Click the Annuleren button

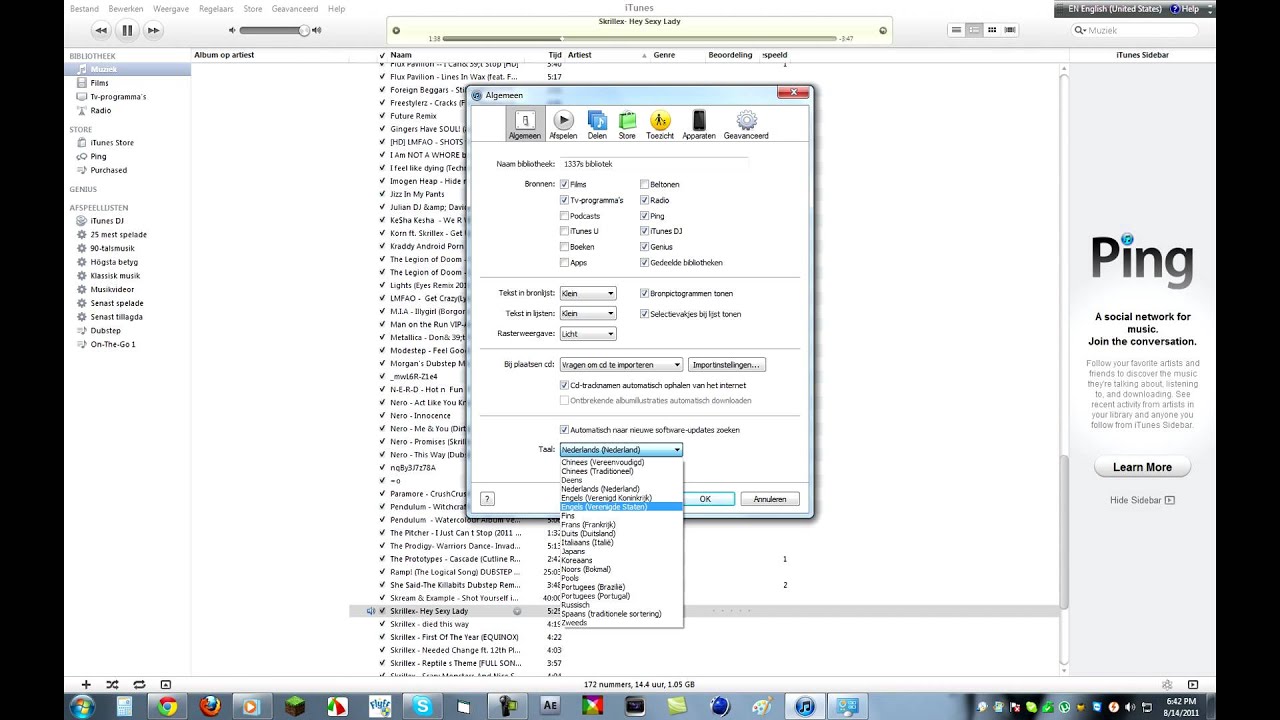click(770, 499)
